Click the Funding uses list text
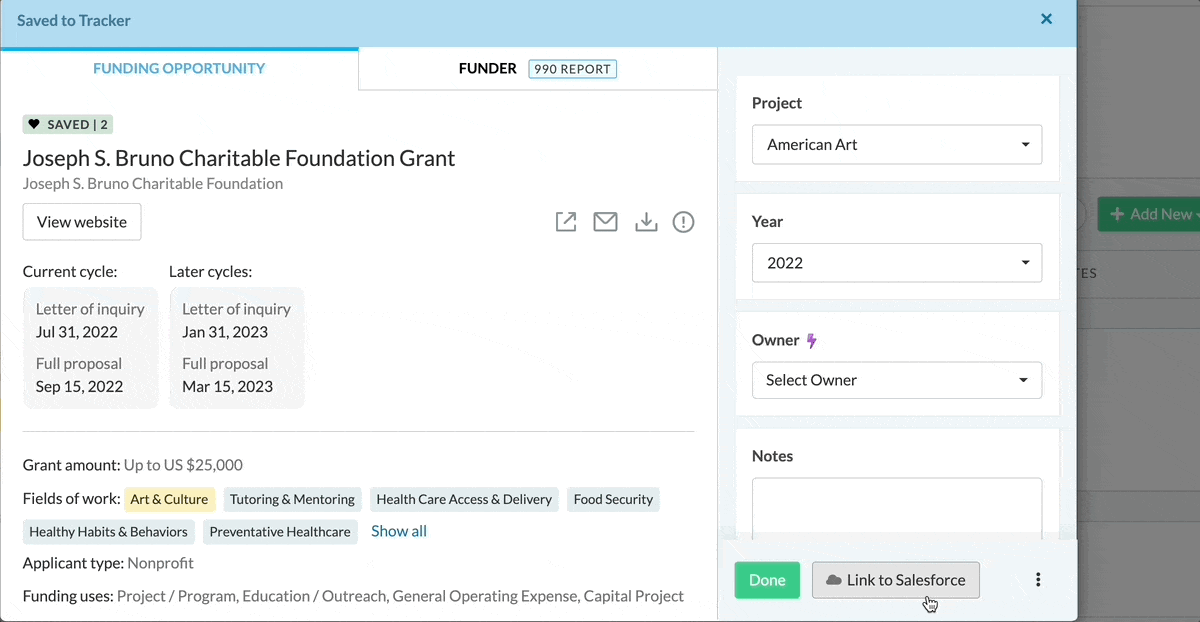The image size is (1200, 622). pyautogui.click(x=400, y=596)
